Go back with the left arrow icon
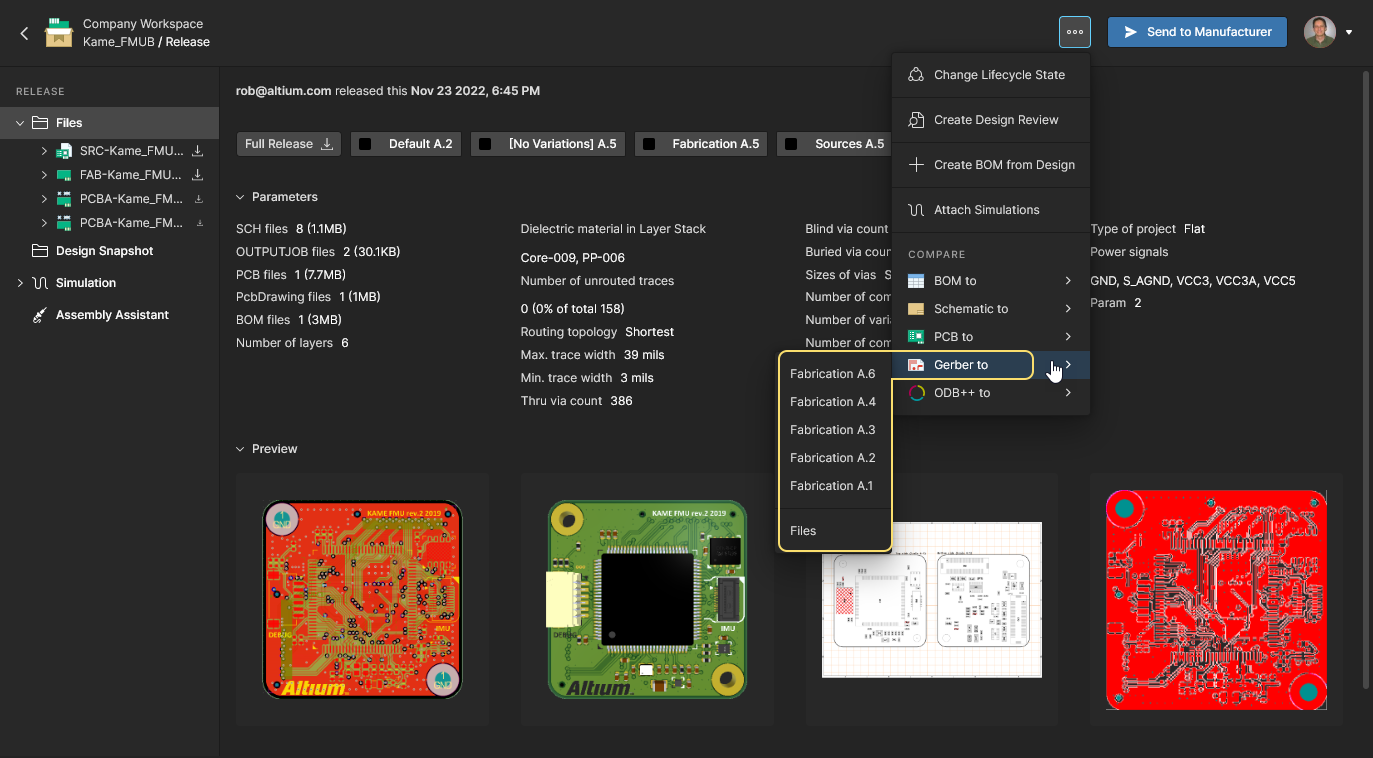Screen dimensions: 1373x758 click(x=24, y=33)
